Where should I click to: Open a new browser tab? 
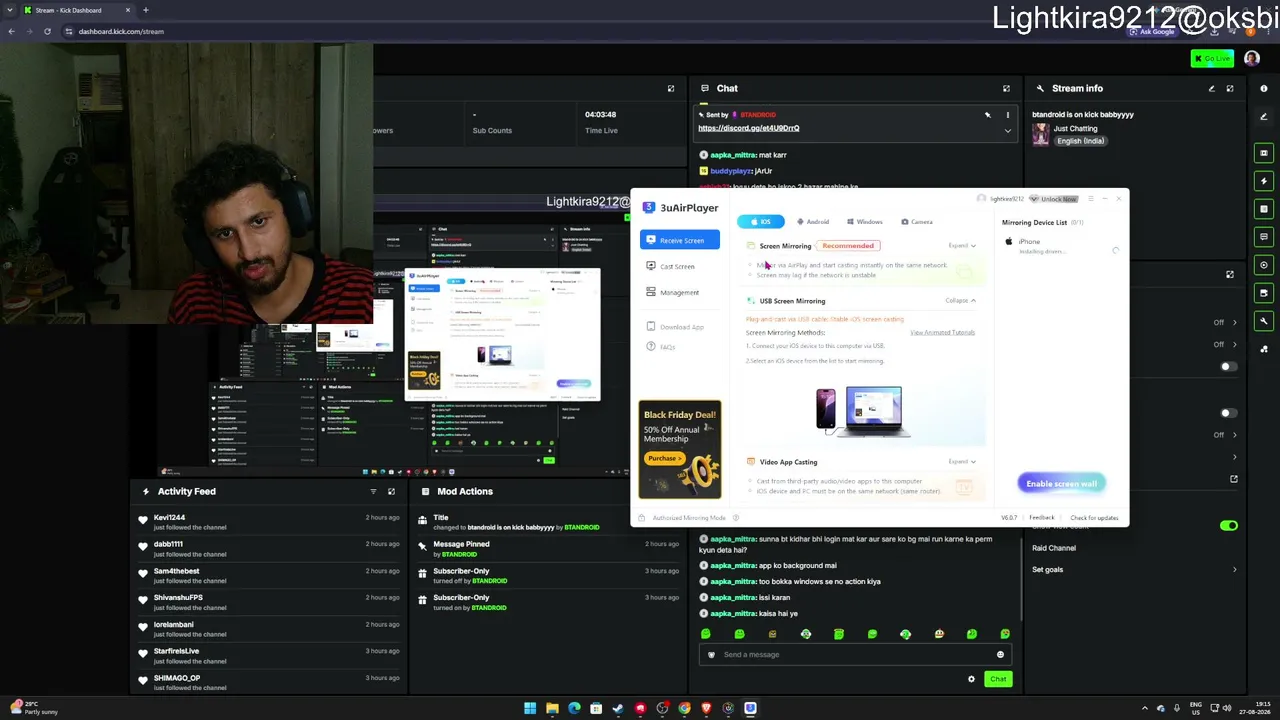click(x=146, y=10)
